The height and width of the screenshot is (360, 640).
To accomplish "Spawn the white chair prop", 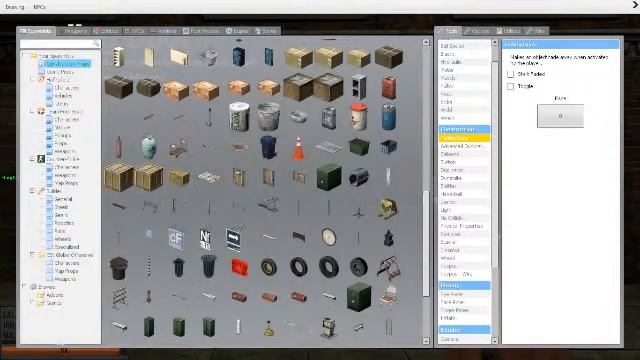I will [x=388, y=297].
